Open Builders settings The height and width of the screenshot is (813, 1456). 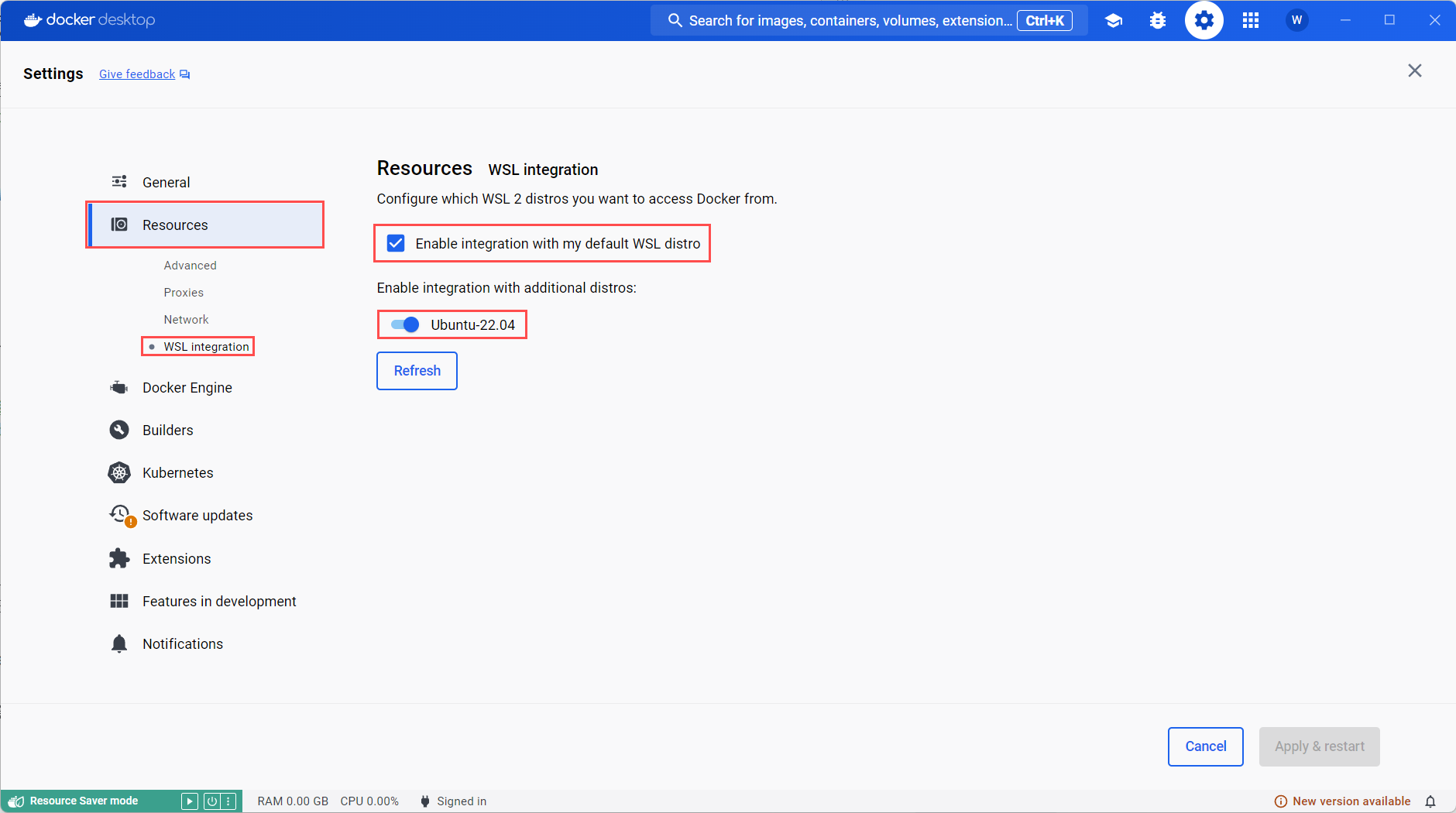click(x=204, y=430)
